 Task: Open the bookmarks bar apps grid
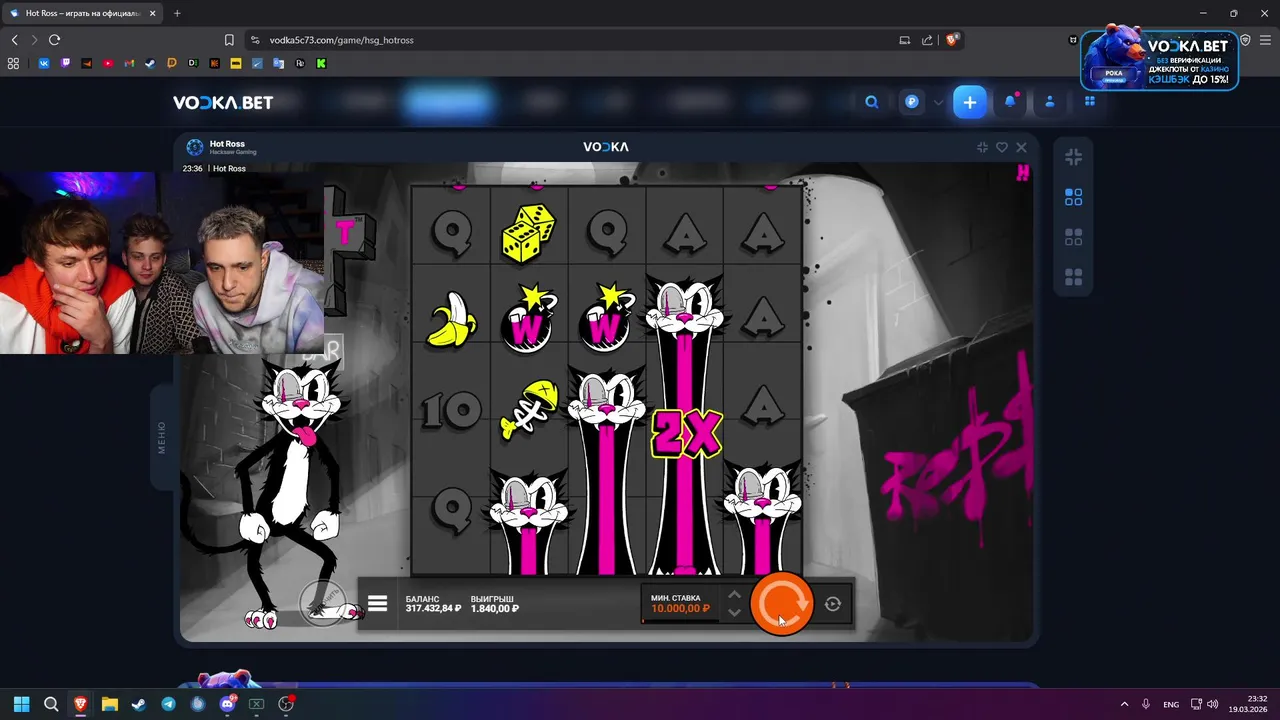pyautogui.click(x=13, y=63)
